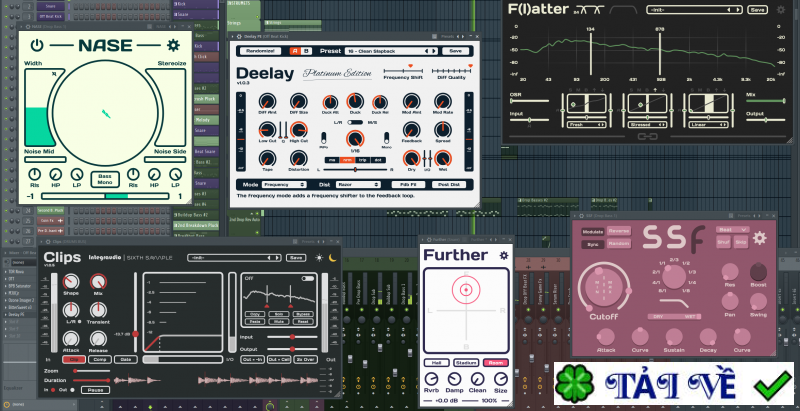Click the Clips Shape knob

71,281
